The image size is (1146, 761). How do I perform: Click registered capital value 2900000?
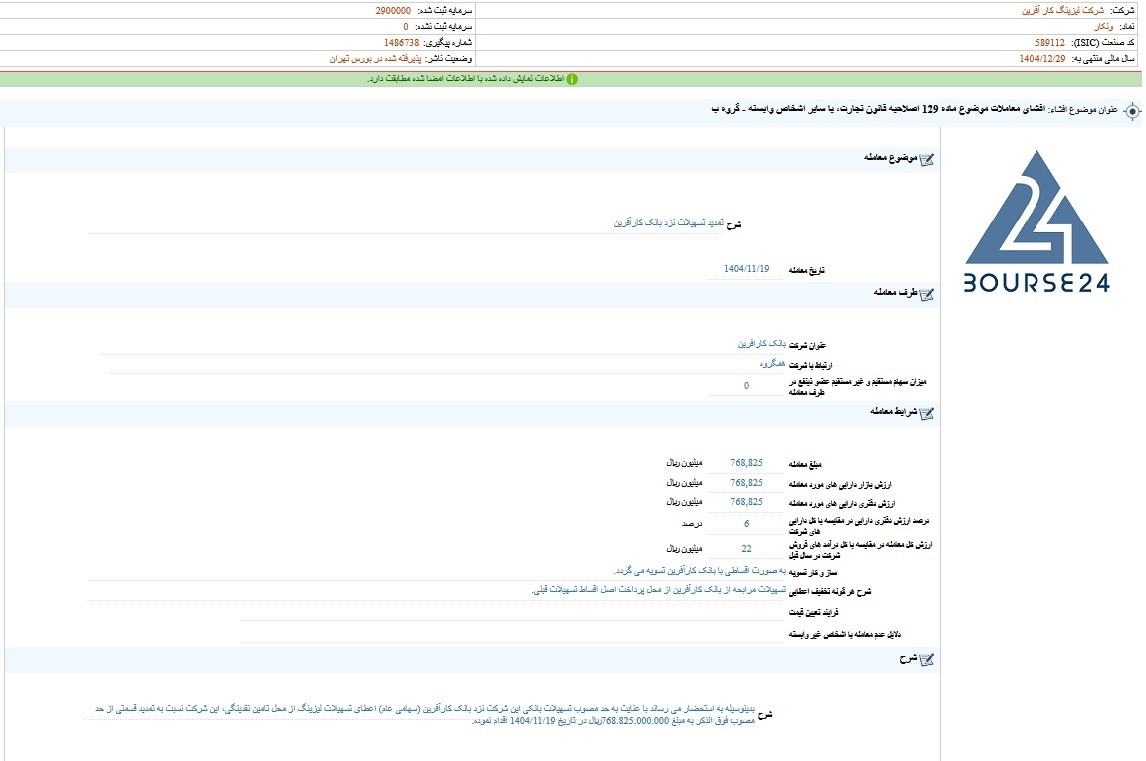click(x=393, y=10)
